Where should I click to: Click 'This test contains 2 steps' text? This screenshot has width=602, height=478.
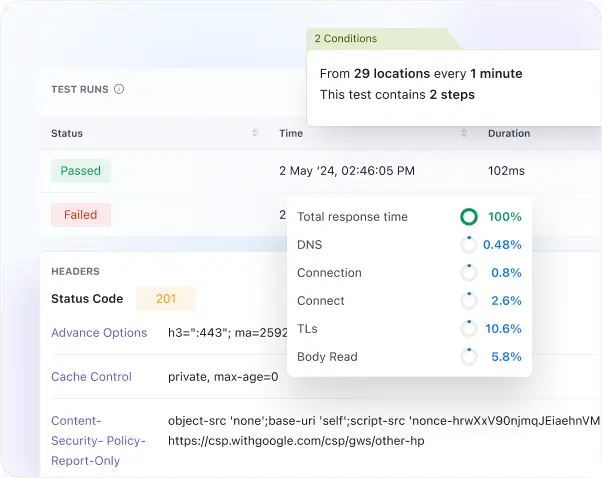[397, 94]
